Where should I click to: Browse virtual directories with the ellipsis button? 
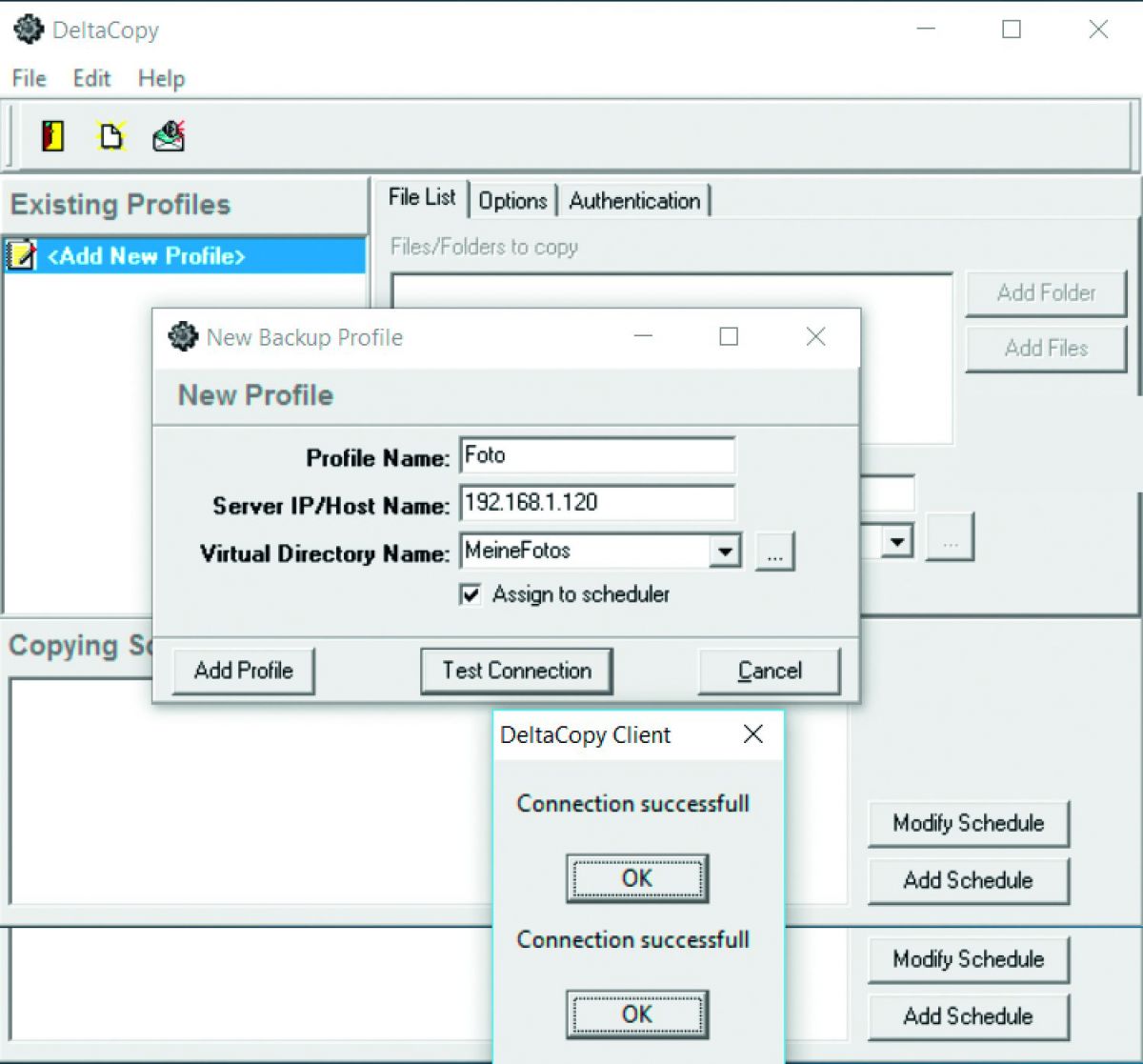(x=774, y=552)
